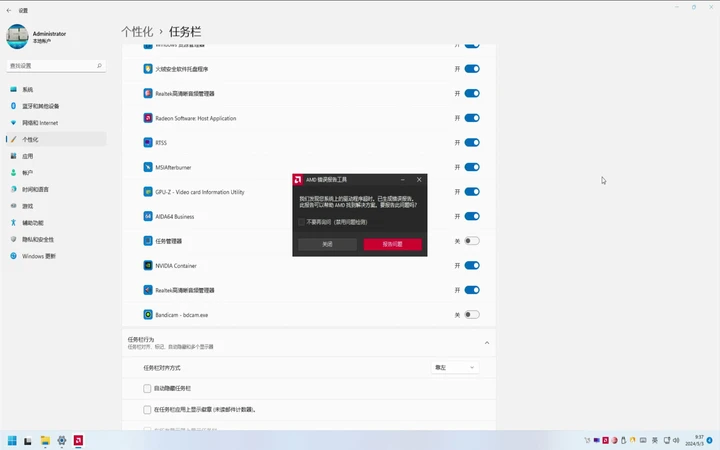Click 关闭 button in AMD dialog
This screenshot has height=450, width=720.
(327, 244)
